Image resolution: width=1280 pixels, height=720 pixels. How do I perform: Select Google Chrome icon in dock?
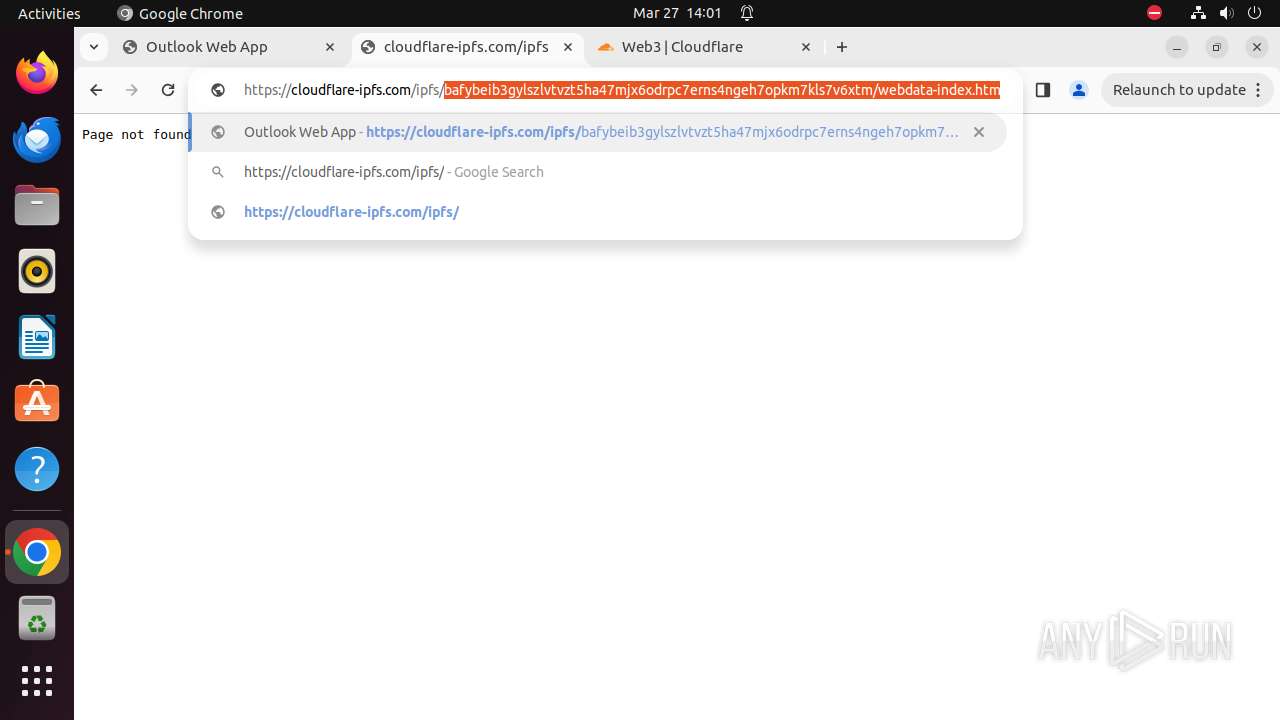pyautogui.click(x=37, y=552)
